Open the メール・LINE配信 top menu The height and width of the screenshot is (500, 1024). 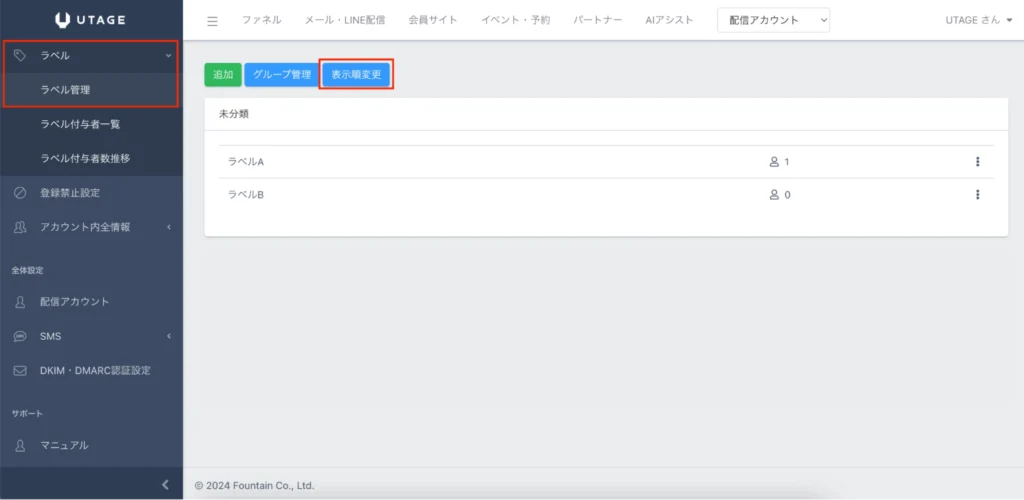pos(345,20)
